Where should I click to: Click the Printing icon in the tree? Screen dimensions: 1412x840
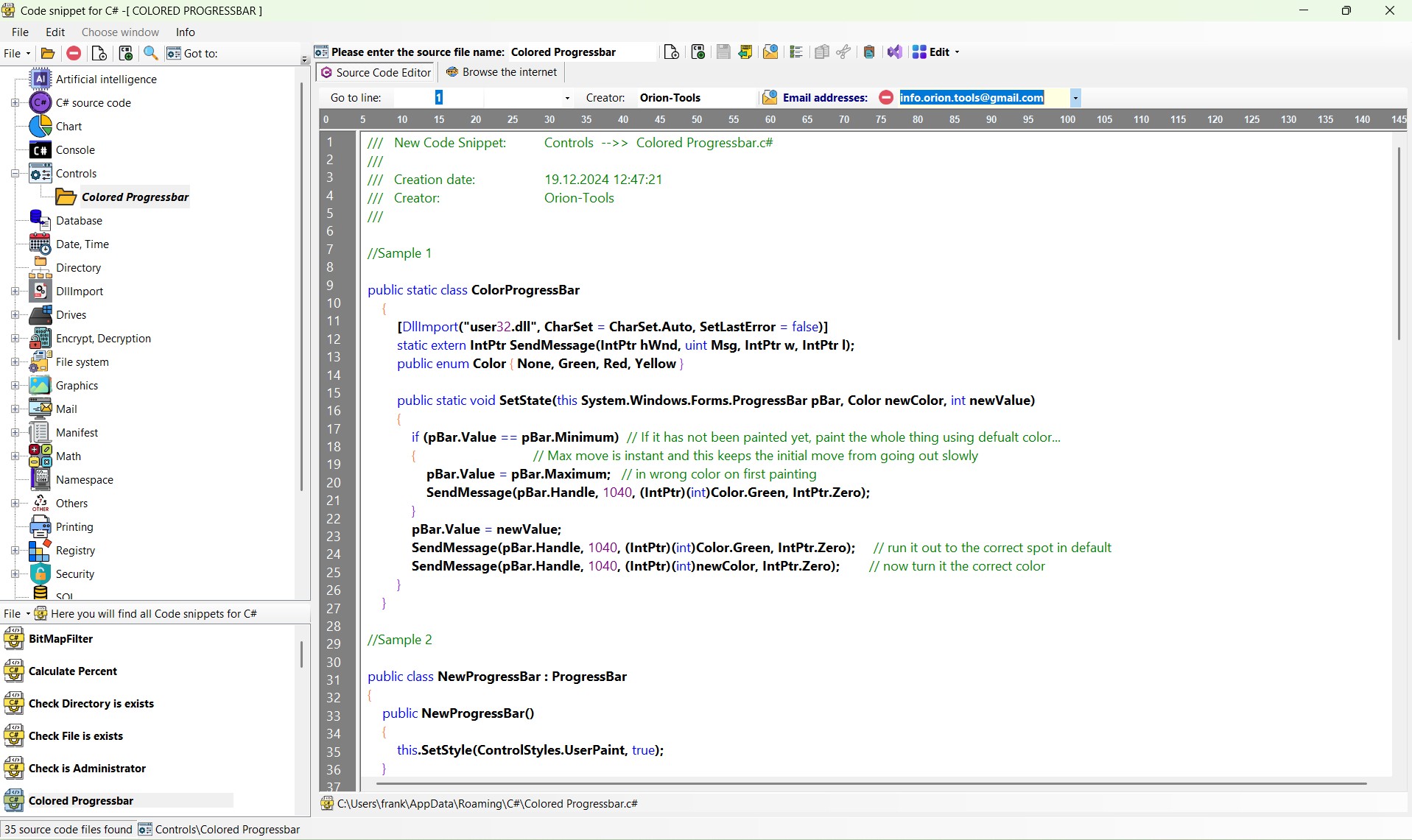(x=40, y=526)
